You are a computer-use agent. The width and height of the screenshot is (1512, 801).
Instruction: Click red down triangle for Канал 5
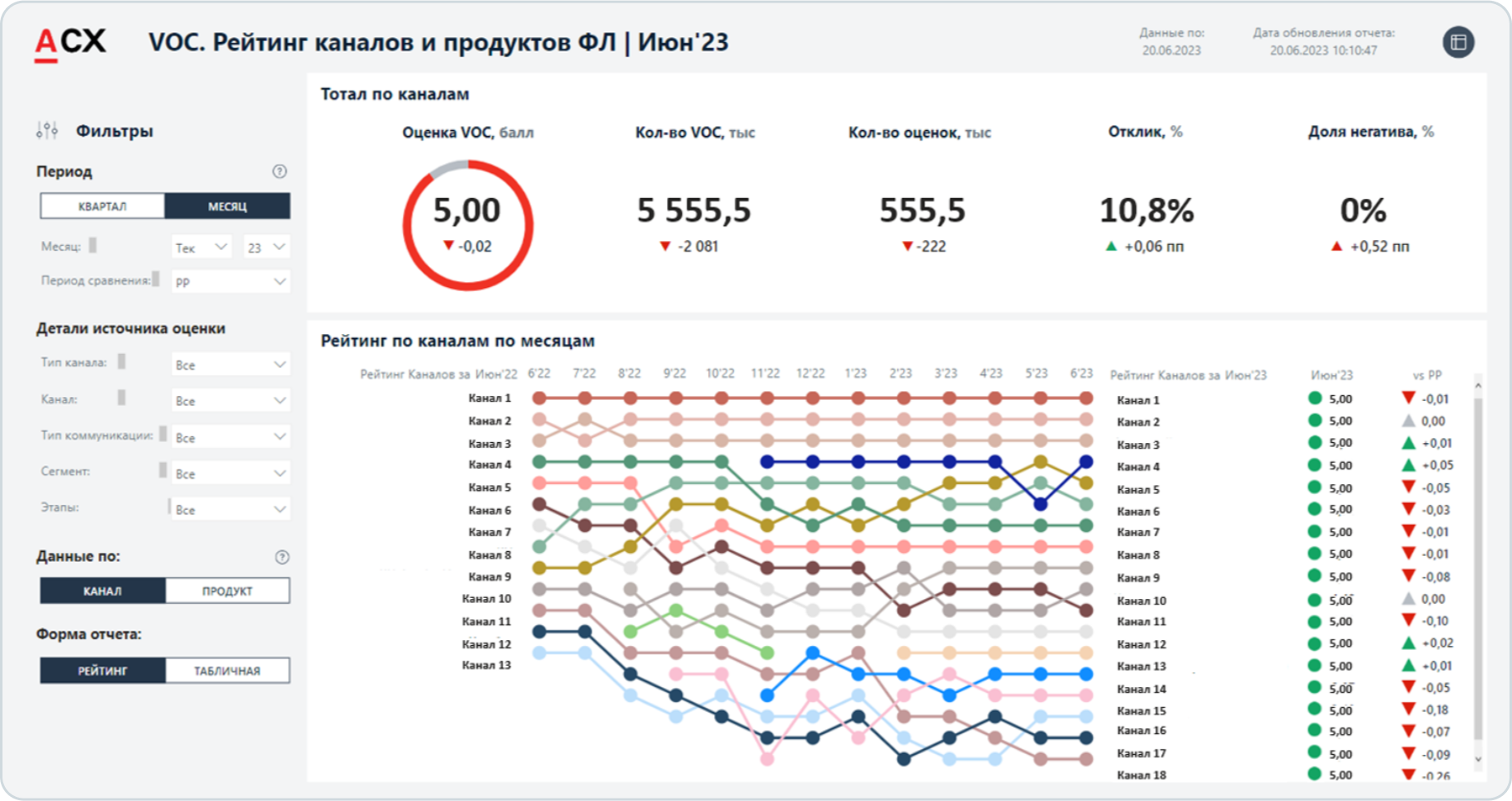click(1409, 488)
